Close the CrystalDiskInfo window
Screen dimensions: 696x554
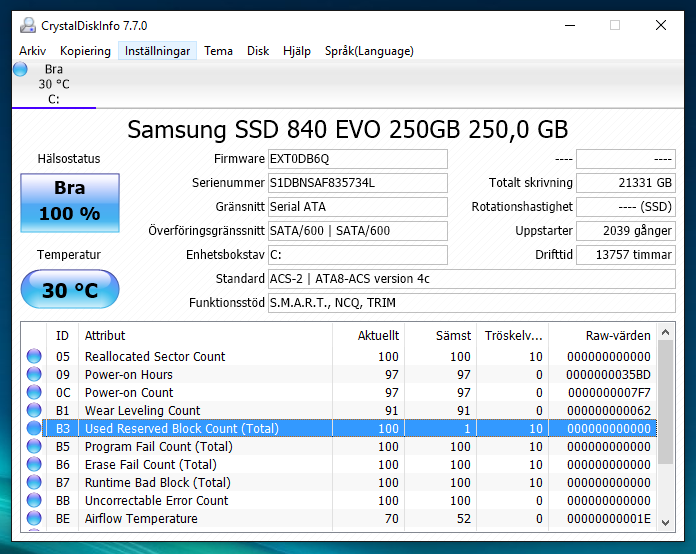click(x=661, y=25)
